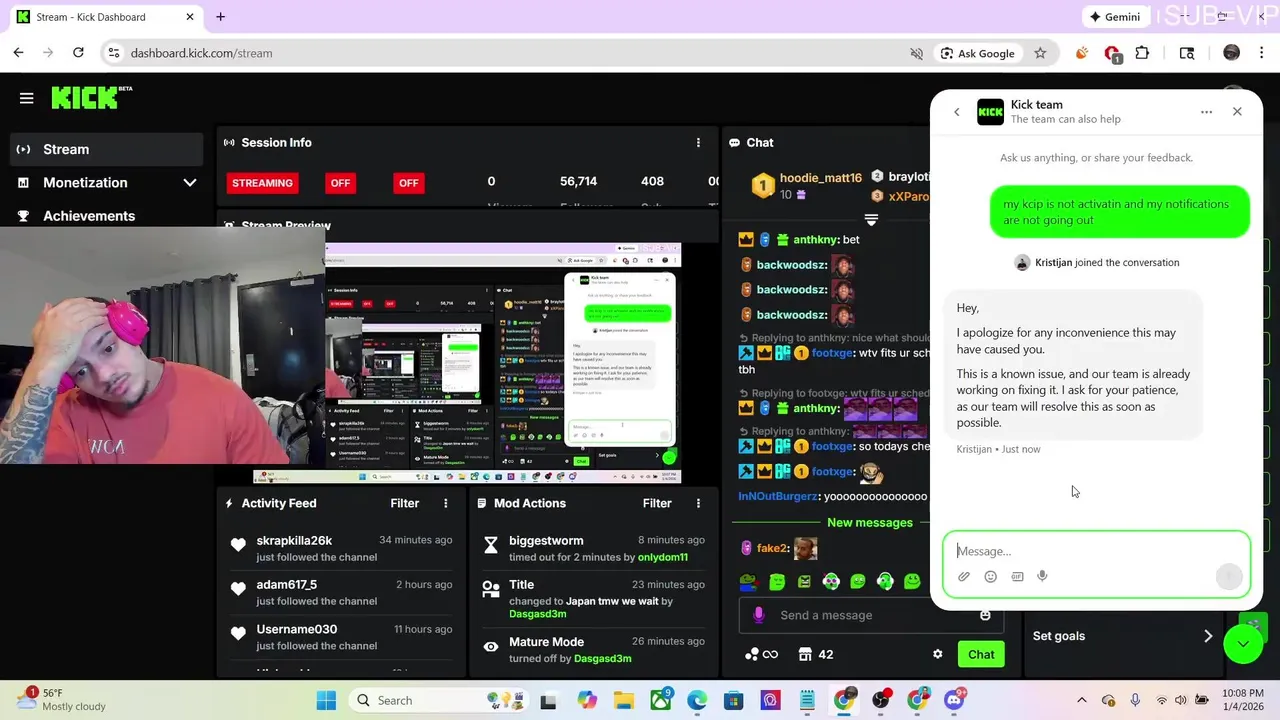Viewport: 1280px width, 720px height.
Task: Open stream chat settings gear
Action: [937, 654]
